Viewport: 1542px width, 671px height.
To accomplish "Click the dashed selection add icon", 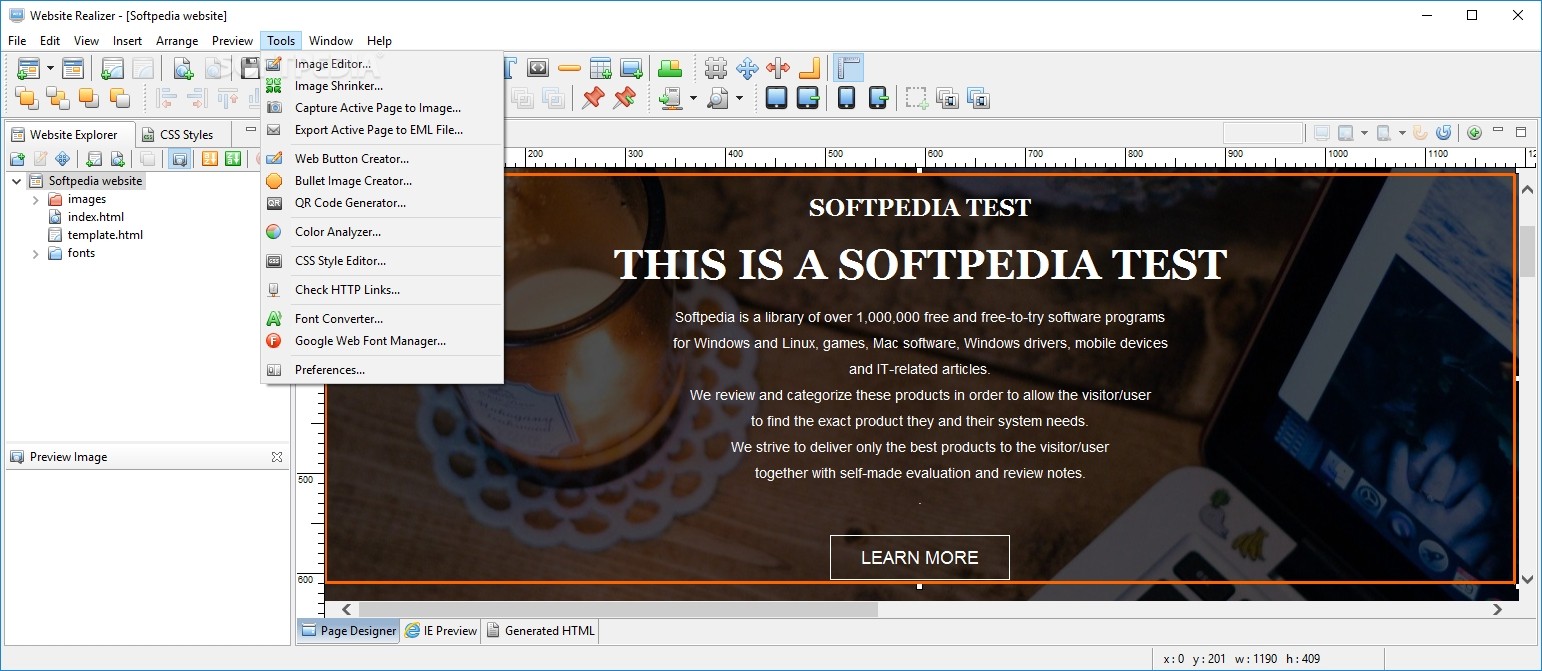I will tap(917, 98).
